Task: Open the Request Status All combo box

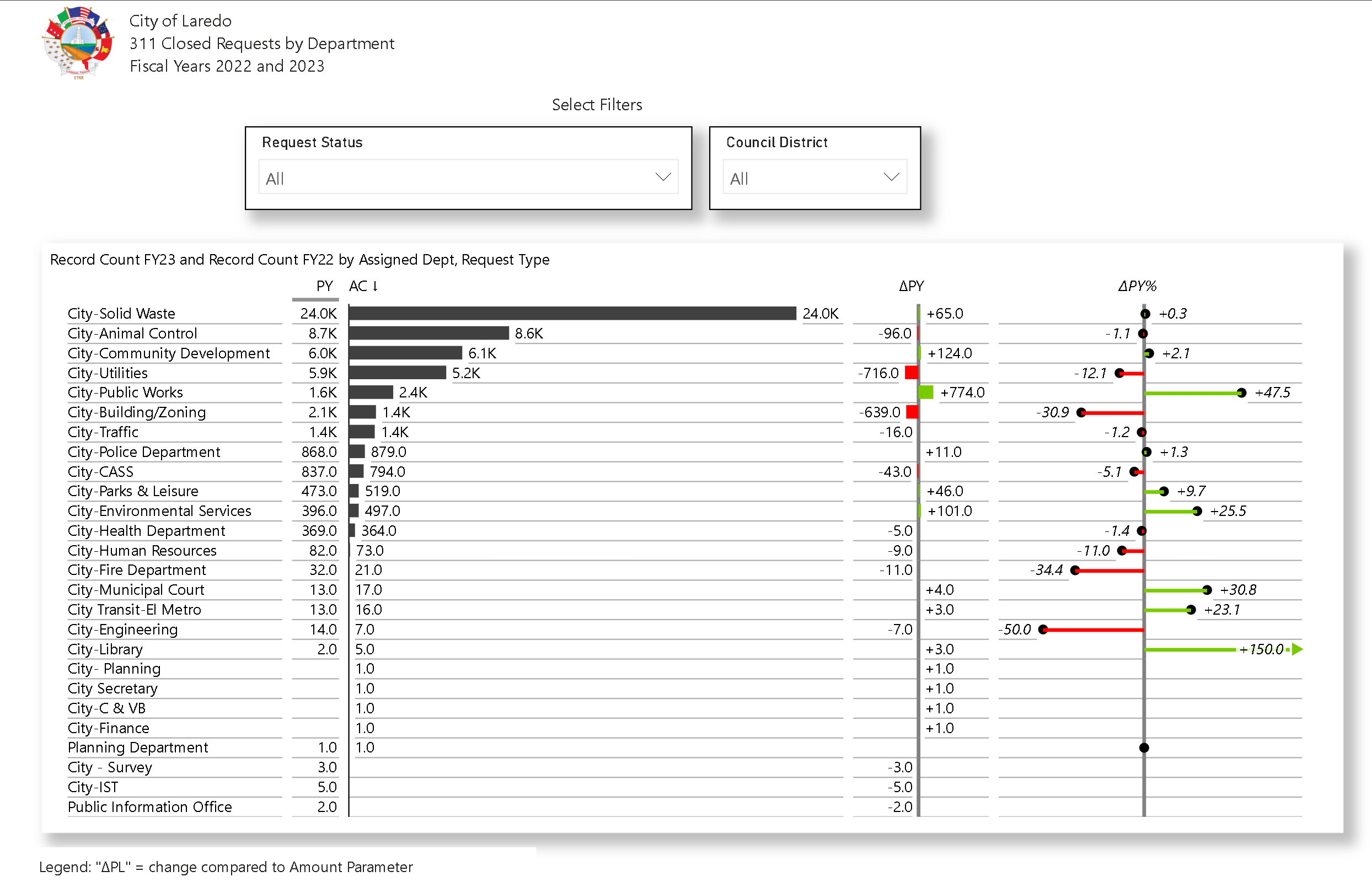Action: pyautogui.click(x=458, y=178)
